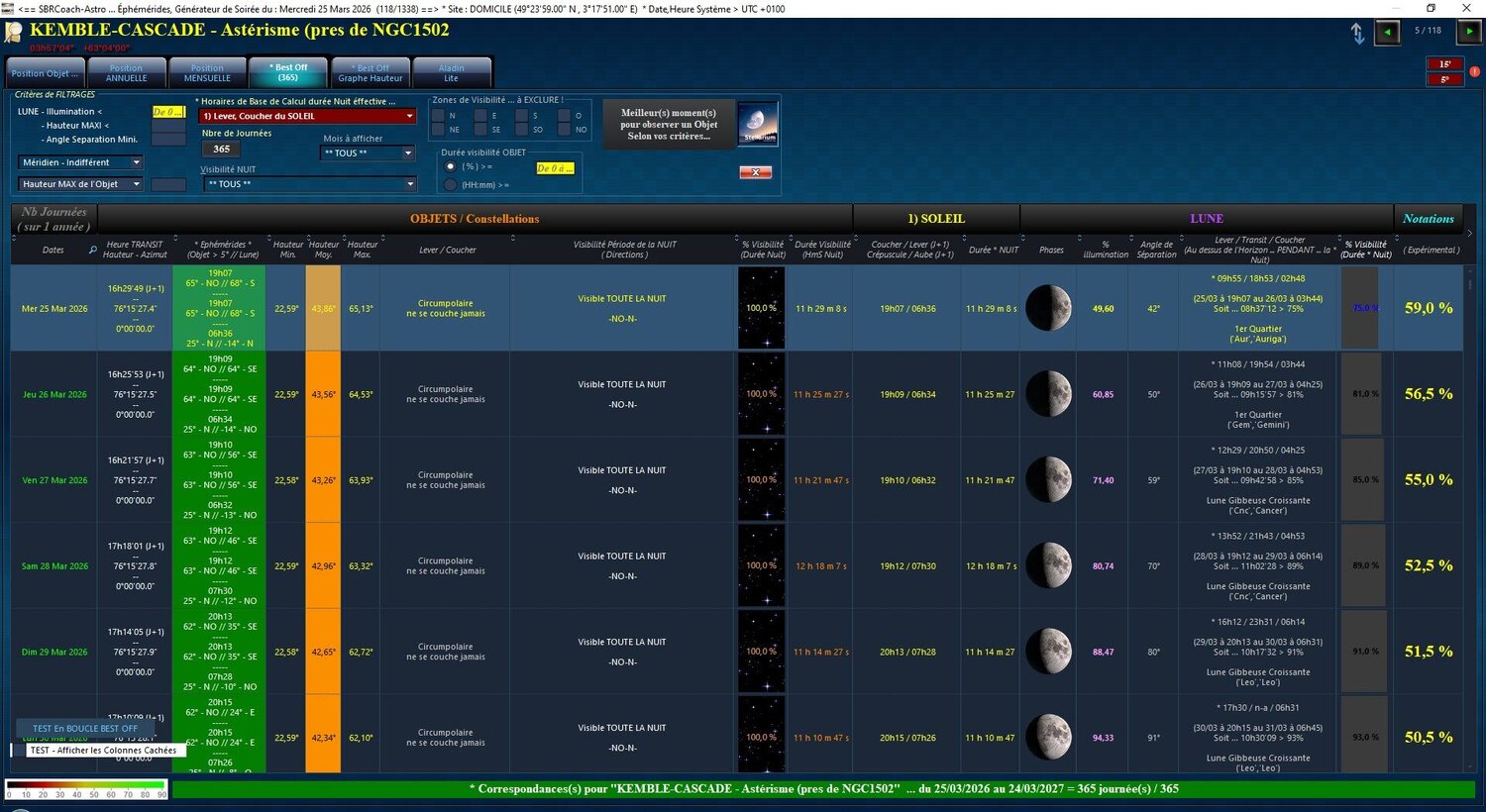Click the starfield visibility image in Ven 27 Mar row
1486x812 pixels.
point(762,480)
